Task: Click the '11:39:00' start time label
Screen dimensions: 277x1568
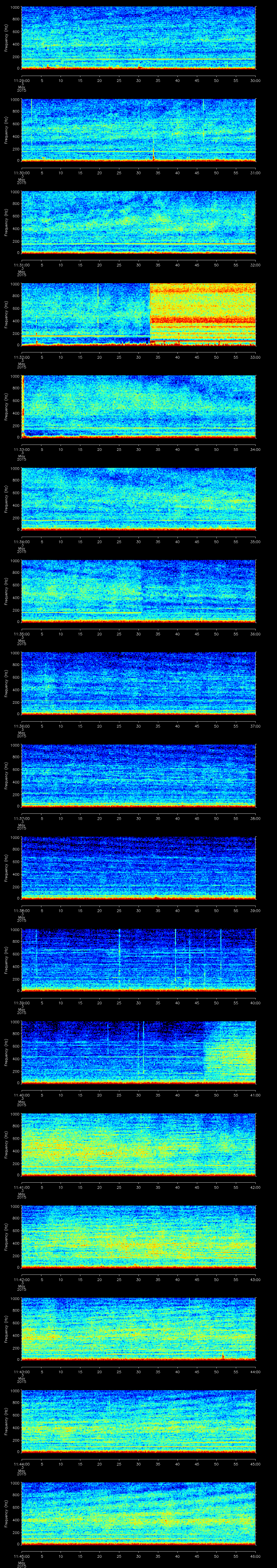Action: pos(21,1003)
